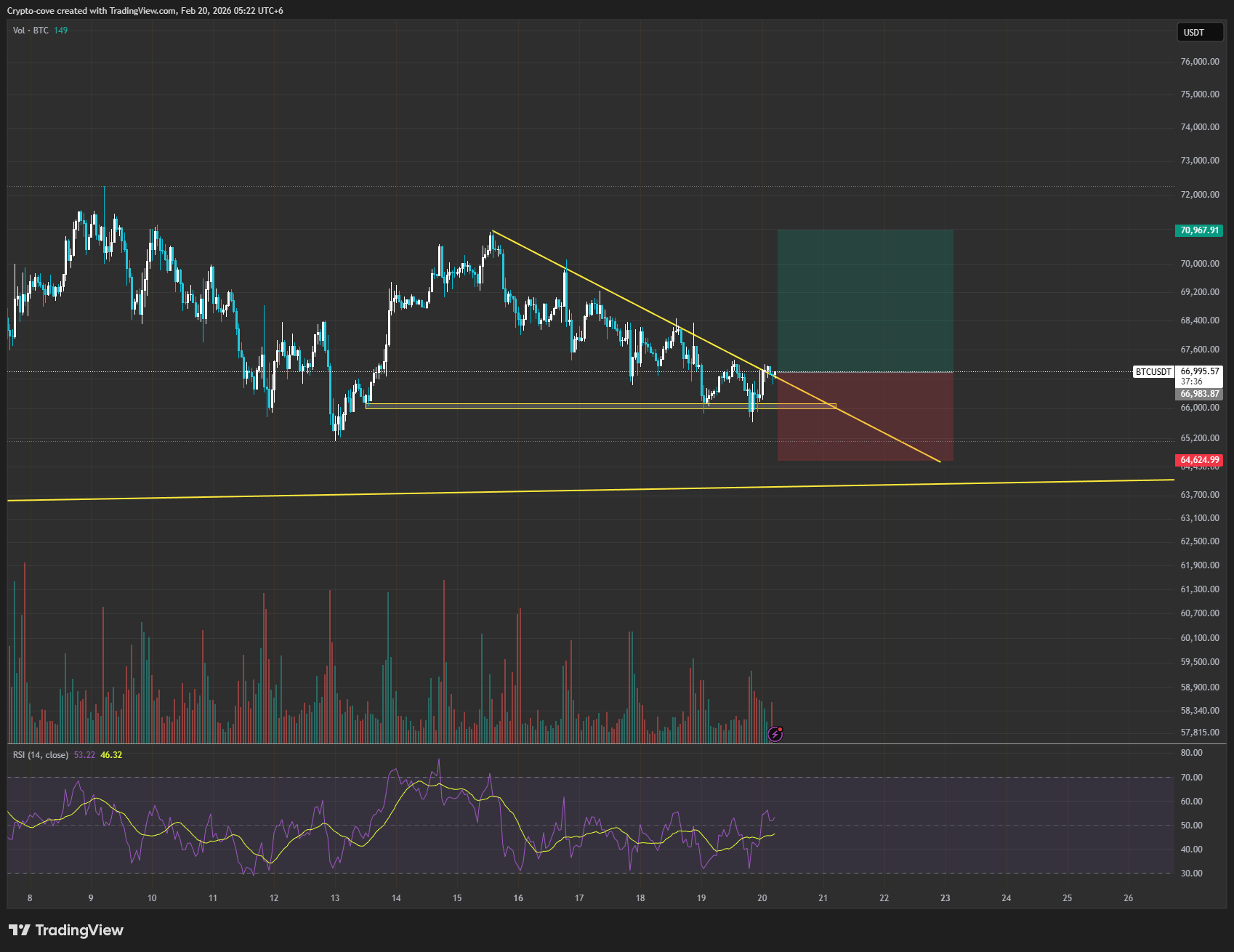
Task: Click the 60.00 level on RSI scale
Action: coord(1192,802)
